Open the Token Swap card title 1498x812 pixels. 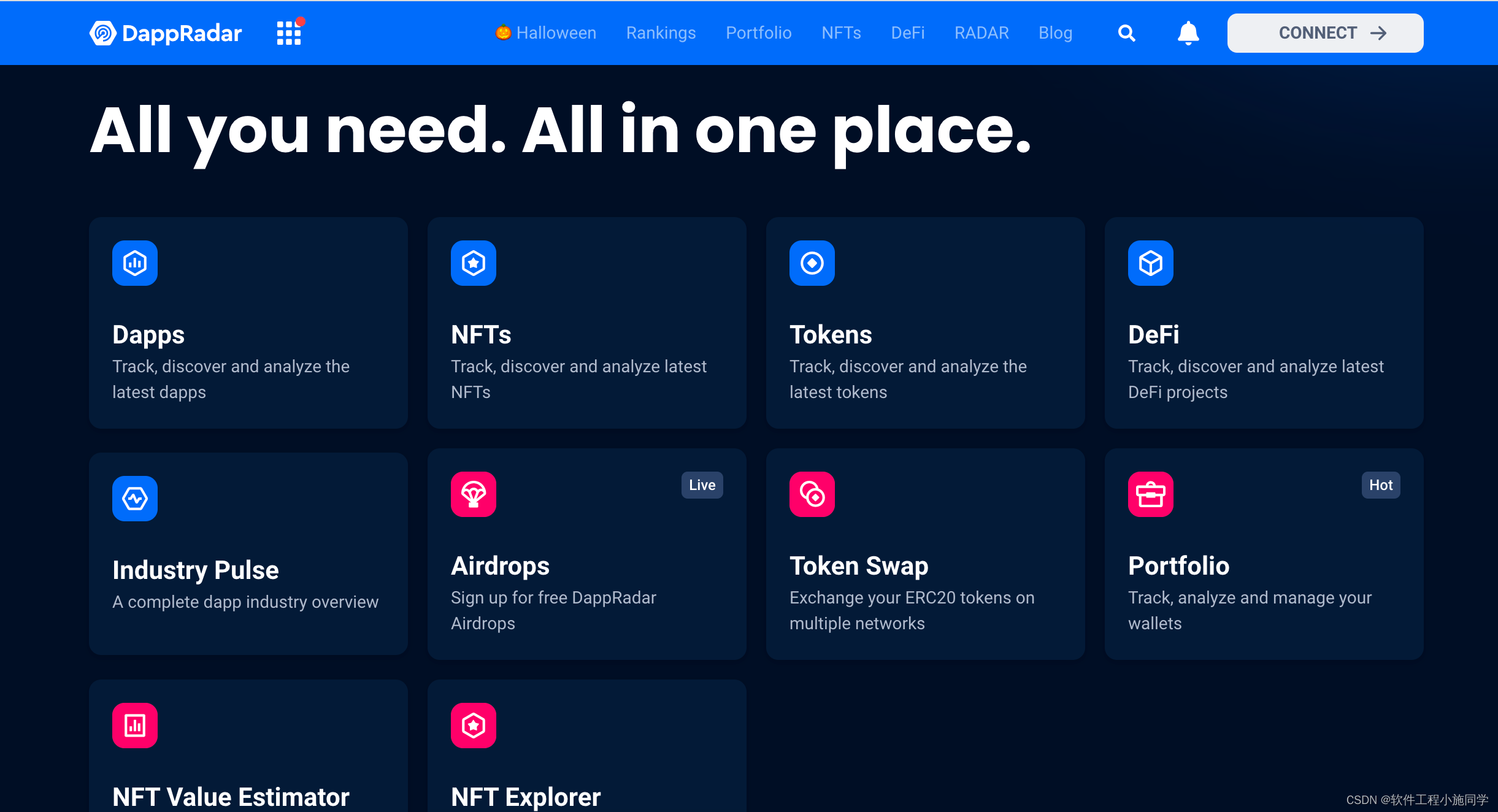click(x=859, y=566)
